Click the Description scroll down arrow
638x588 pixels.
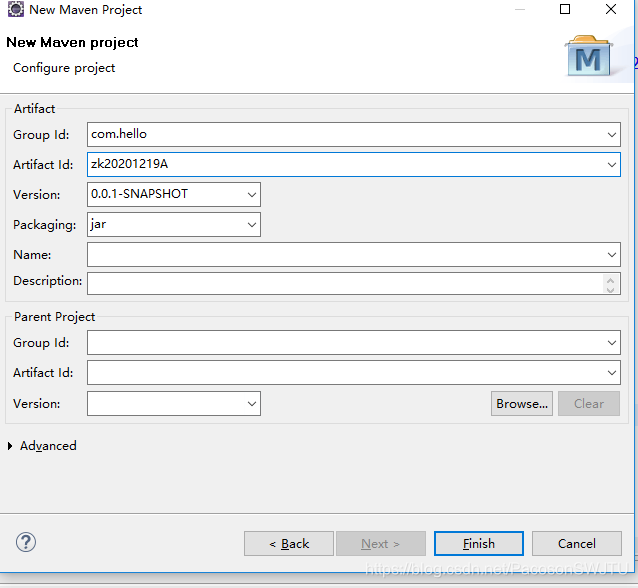pos(610,289)
